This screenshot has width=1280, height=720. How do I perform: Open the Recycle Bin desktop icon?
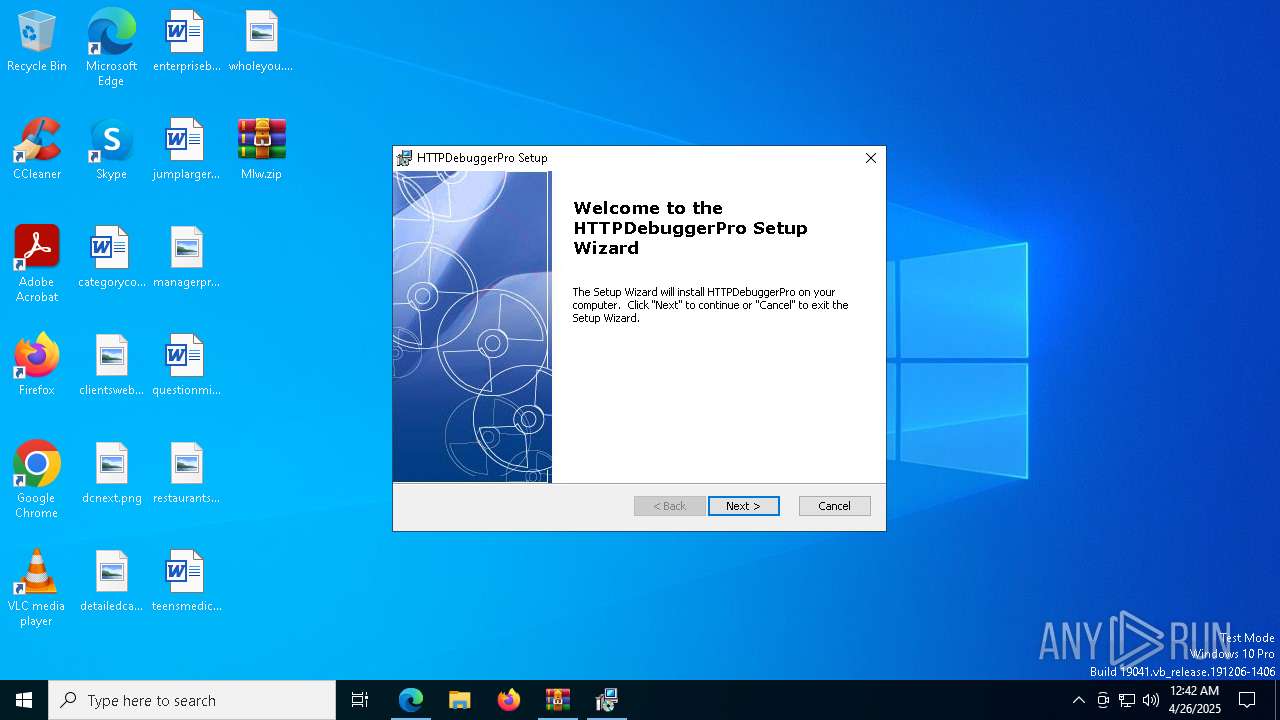point(37,42)
